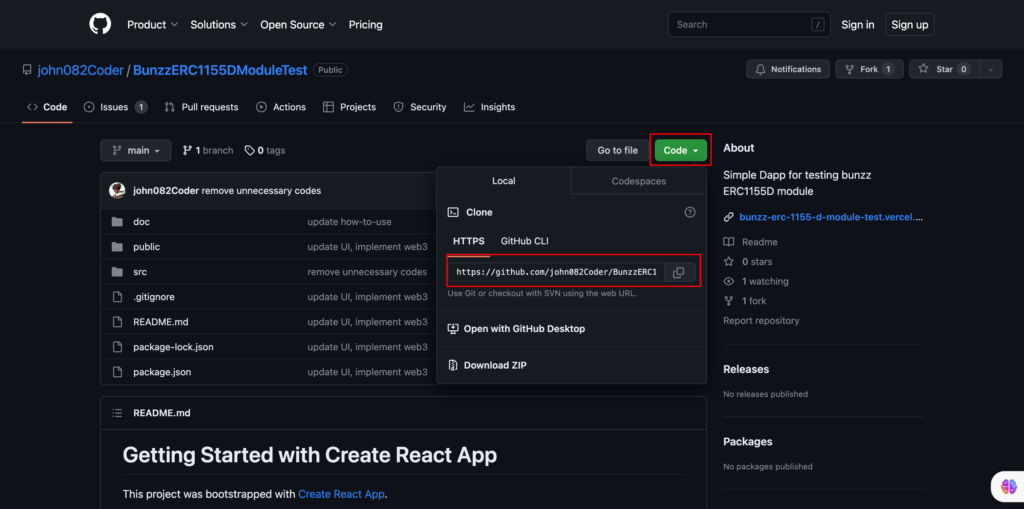Viewport: 1024px width, 509px height.
Task: Open the package-lock.json file
Action: [x=173, y=347]
